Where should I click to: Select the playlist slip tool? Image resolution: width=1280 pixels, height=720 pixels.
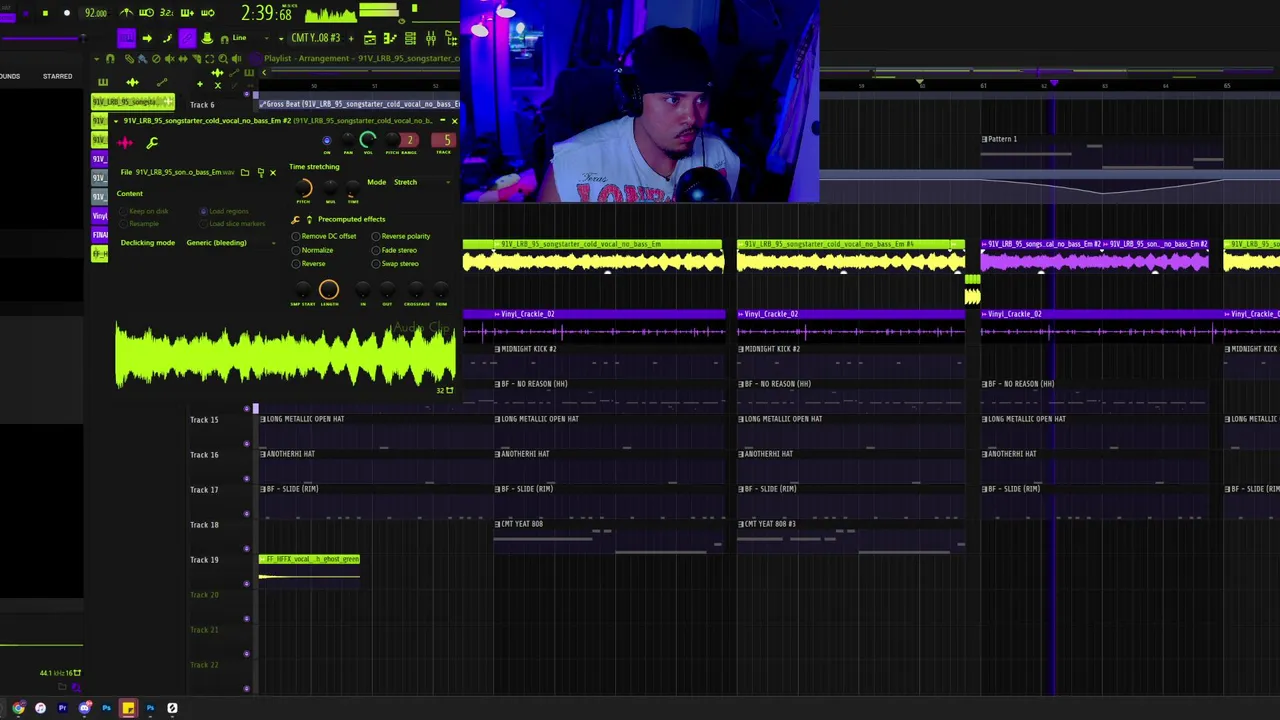[x=182, y=59]
